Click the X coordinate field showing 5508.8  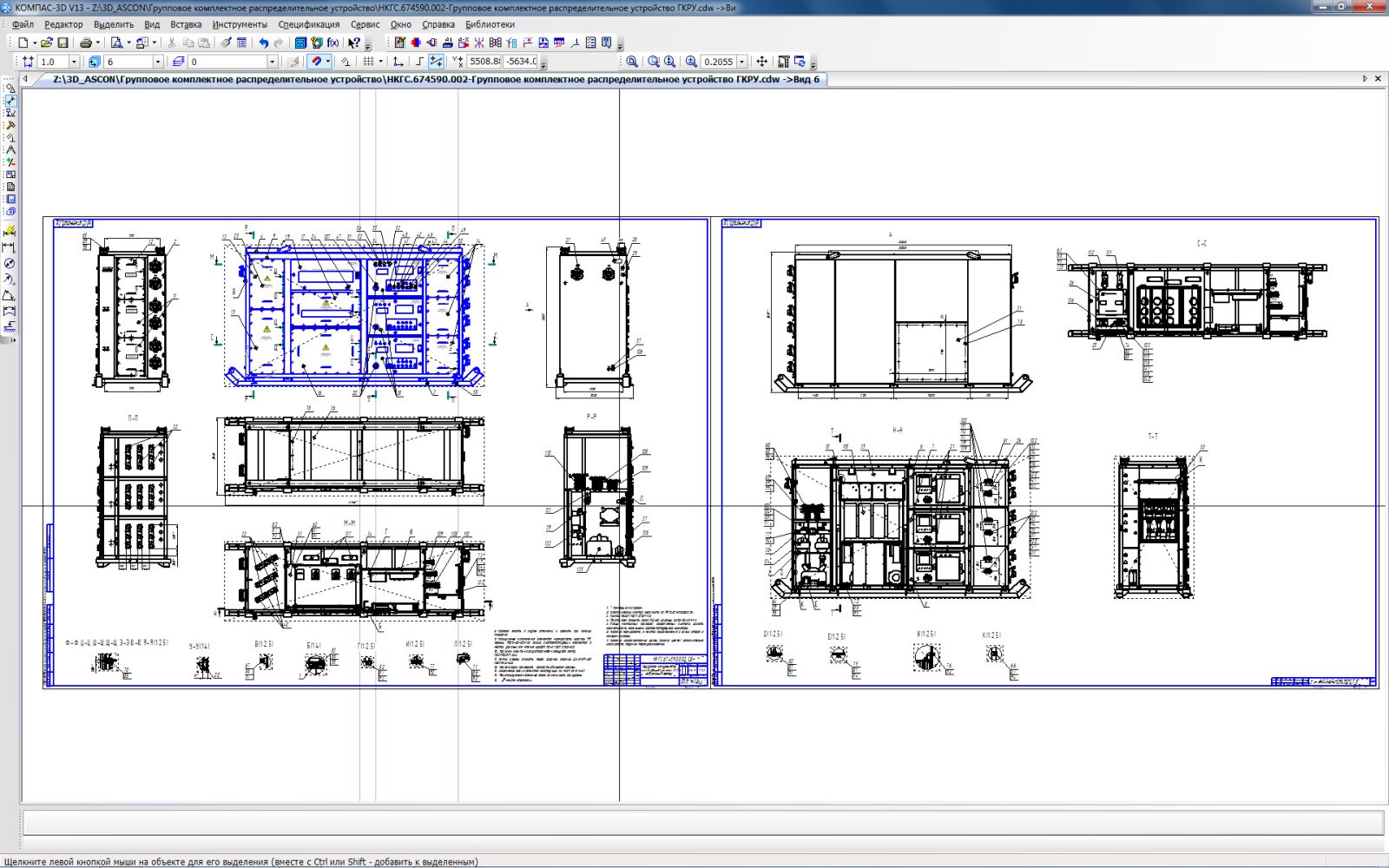[484, 62]
